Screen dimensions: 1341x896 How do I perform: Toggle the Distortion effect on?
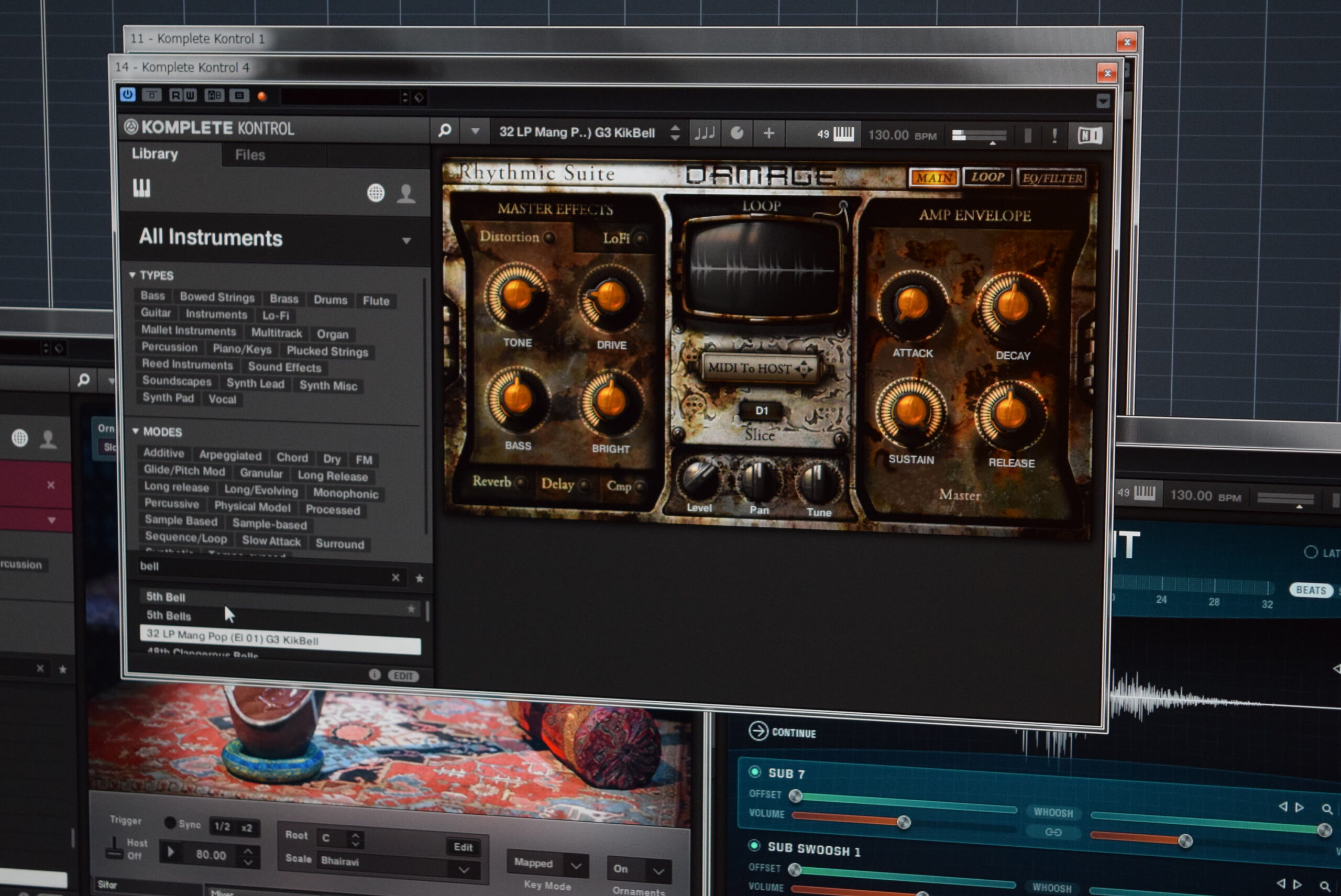tap(549, 238)
